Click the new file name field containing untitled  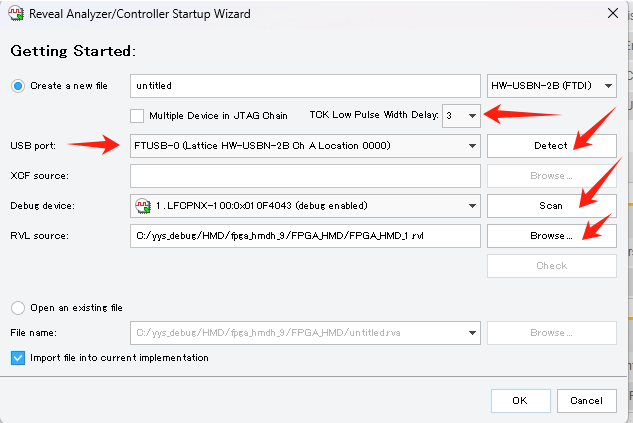pos(305,86)
